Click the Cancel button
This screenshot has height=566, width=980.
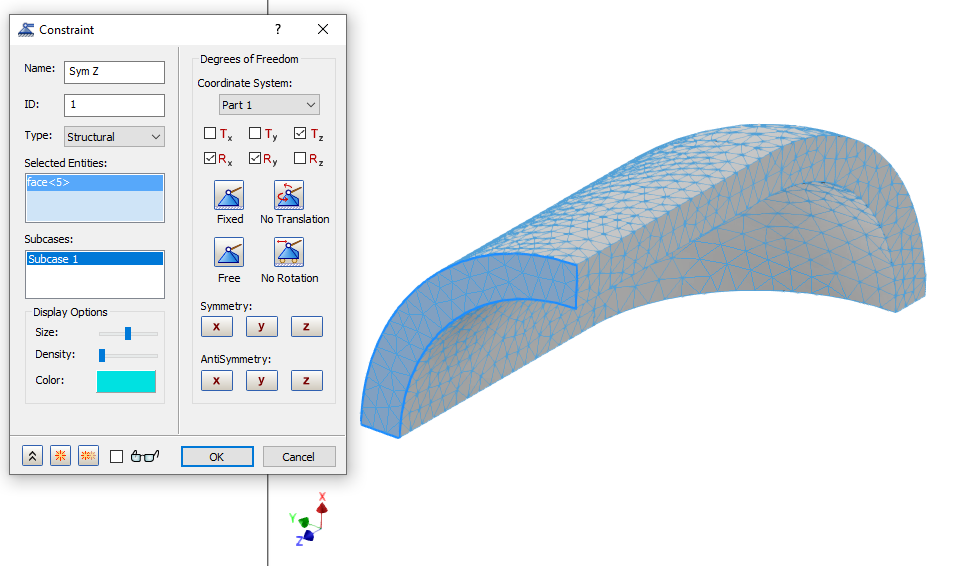pos(299,457)
